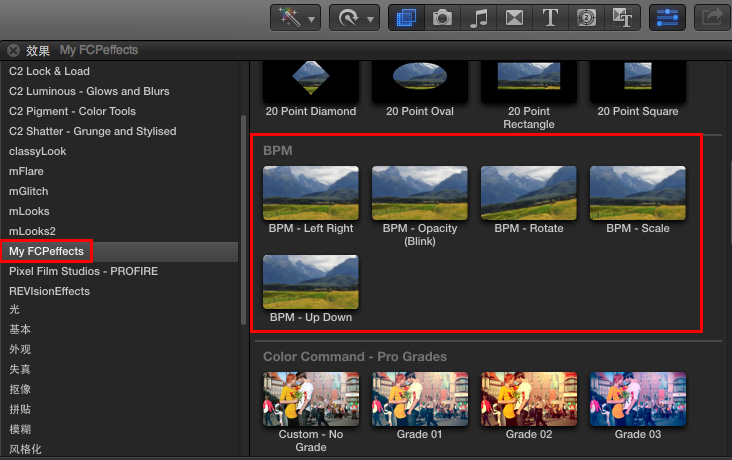Toggle the Inspector sliders button
732x460 pixels.
point(668,18)
